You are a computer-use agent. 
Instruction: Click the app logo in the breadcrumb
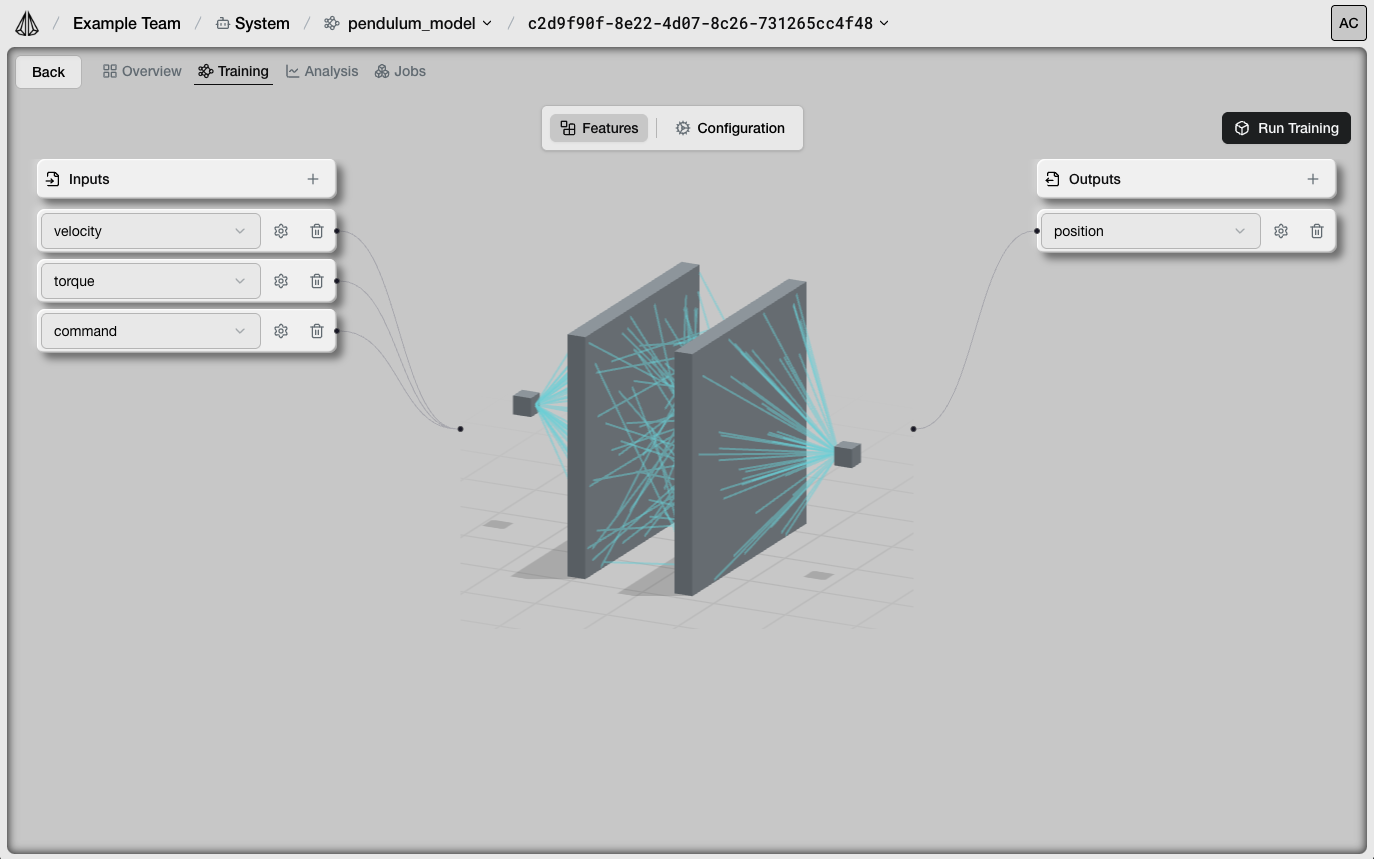pyautogui.click(x=27, y=22)
